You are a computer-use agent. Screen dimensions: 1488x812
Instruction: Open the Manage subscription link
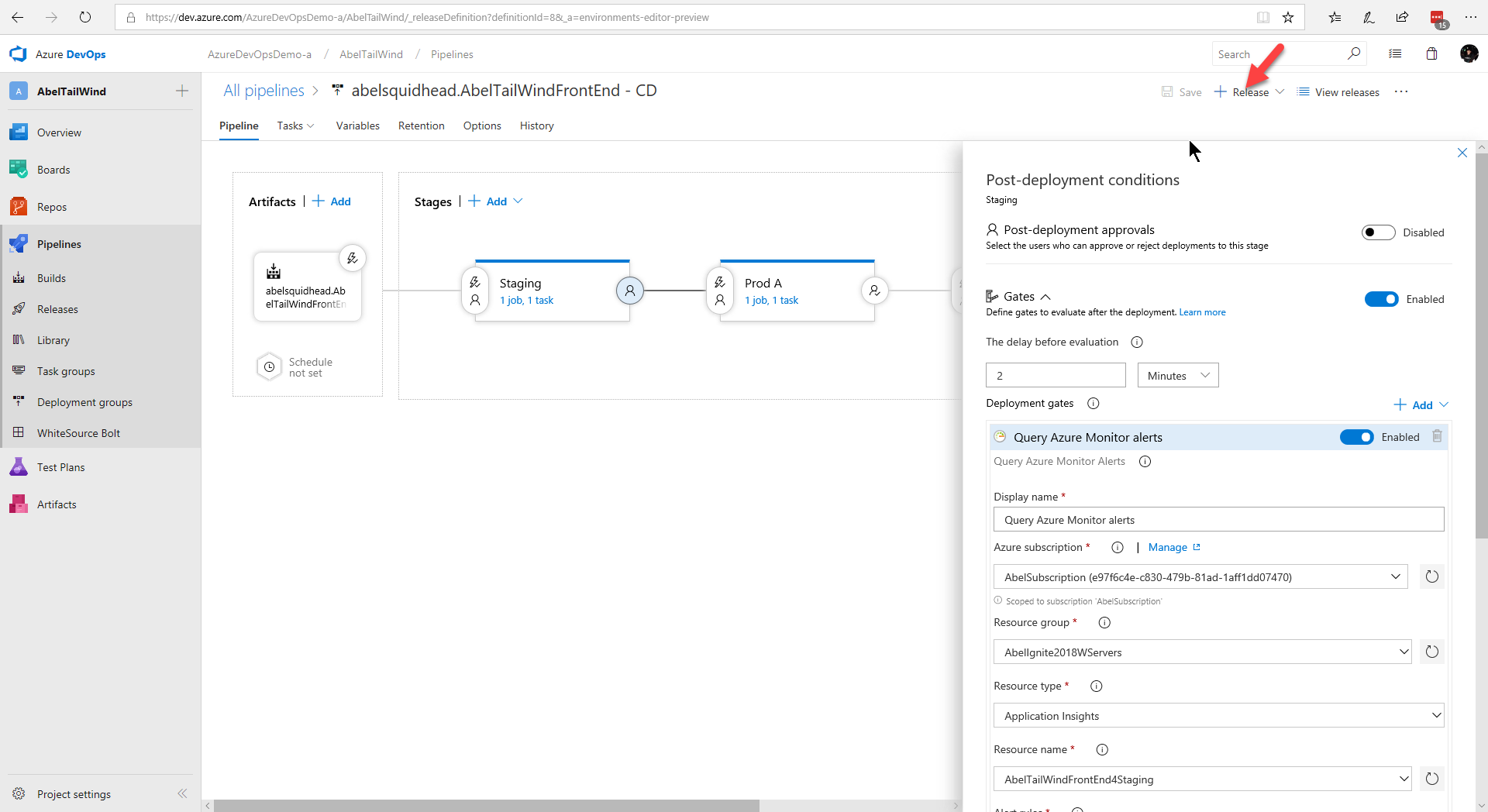point(1174,547)
